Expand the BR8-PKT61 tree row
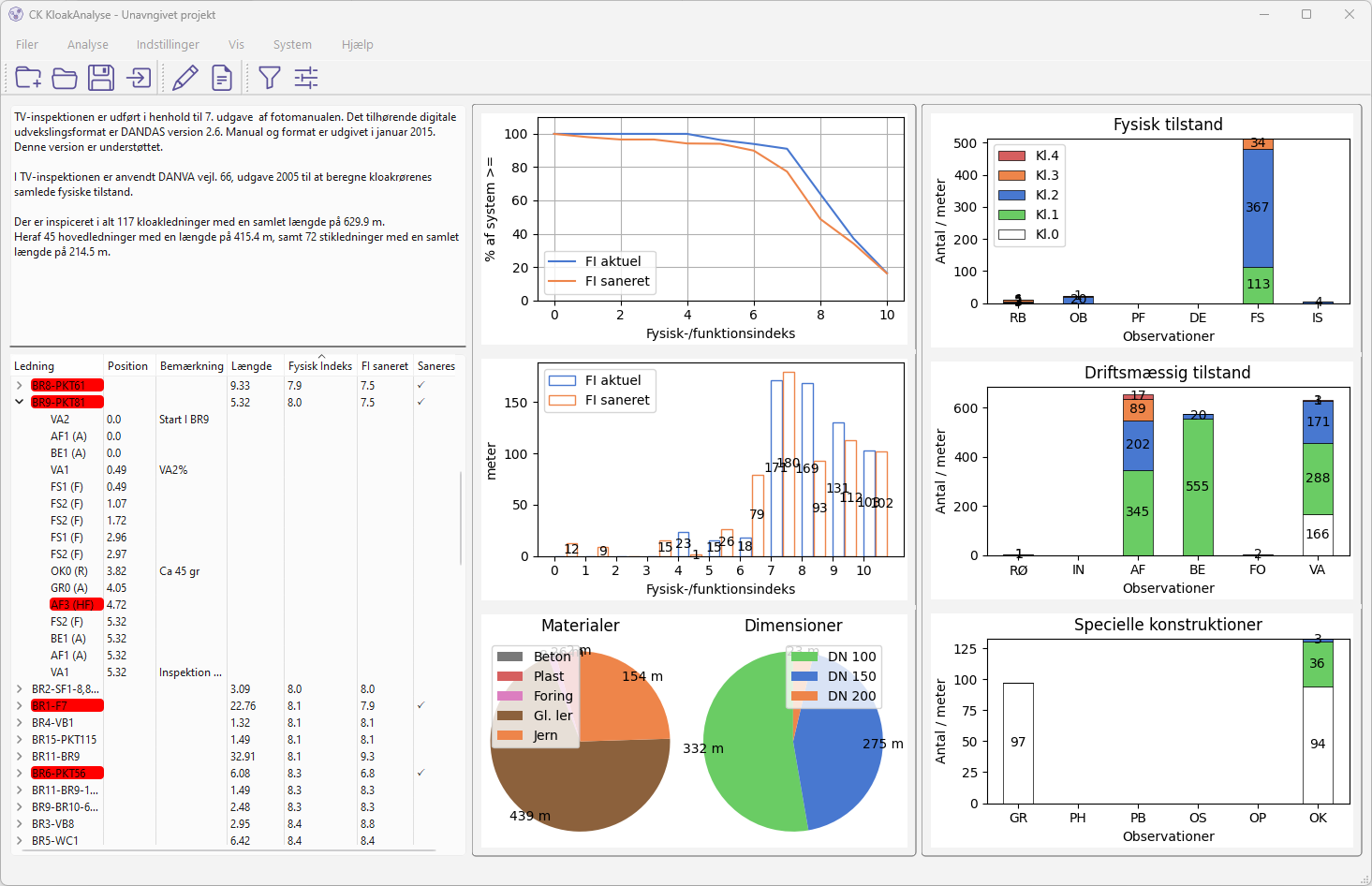This screenshot has height=886, width=1372. [20, 385]
